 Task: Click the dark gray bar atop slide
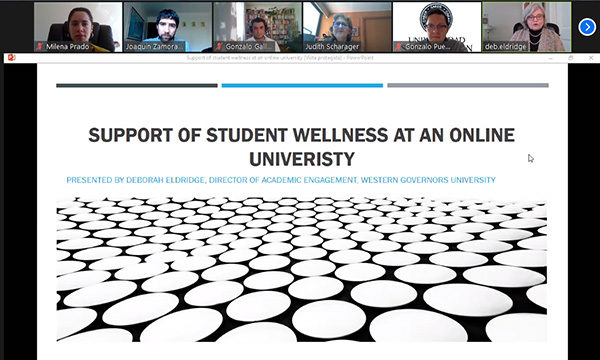[x=137, y=86]
